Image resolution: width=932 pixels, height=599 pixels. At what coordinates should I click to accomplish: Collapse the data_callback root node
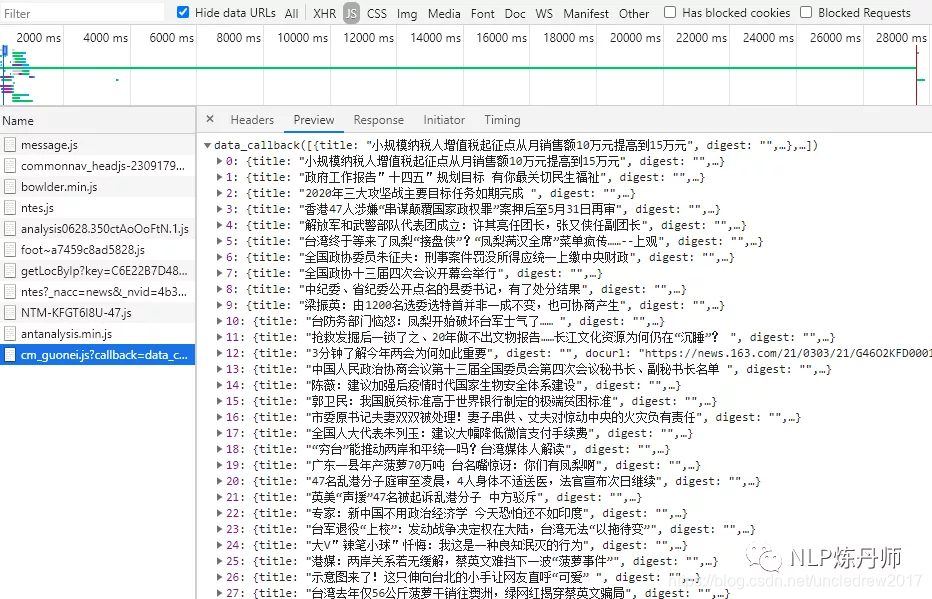tap(207, 145)
